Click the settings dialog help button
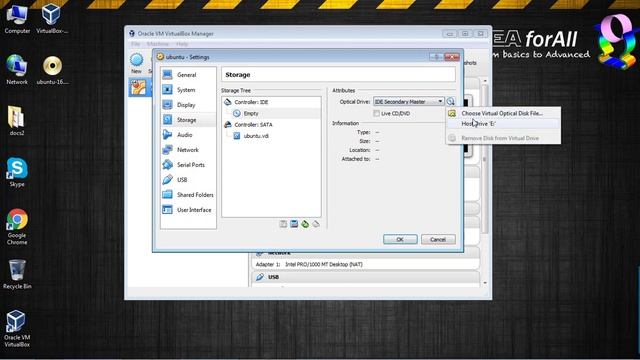Screen dimensions: 640x360 [436, 57]
